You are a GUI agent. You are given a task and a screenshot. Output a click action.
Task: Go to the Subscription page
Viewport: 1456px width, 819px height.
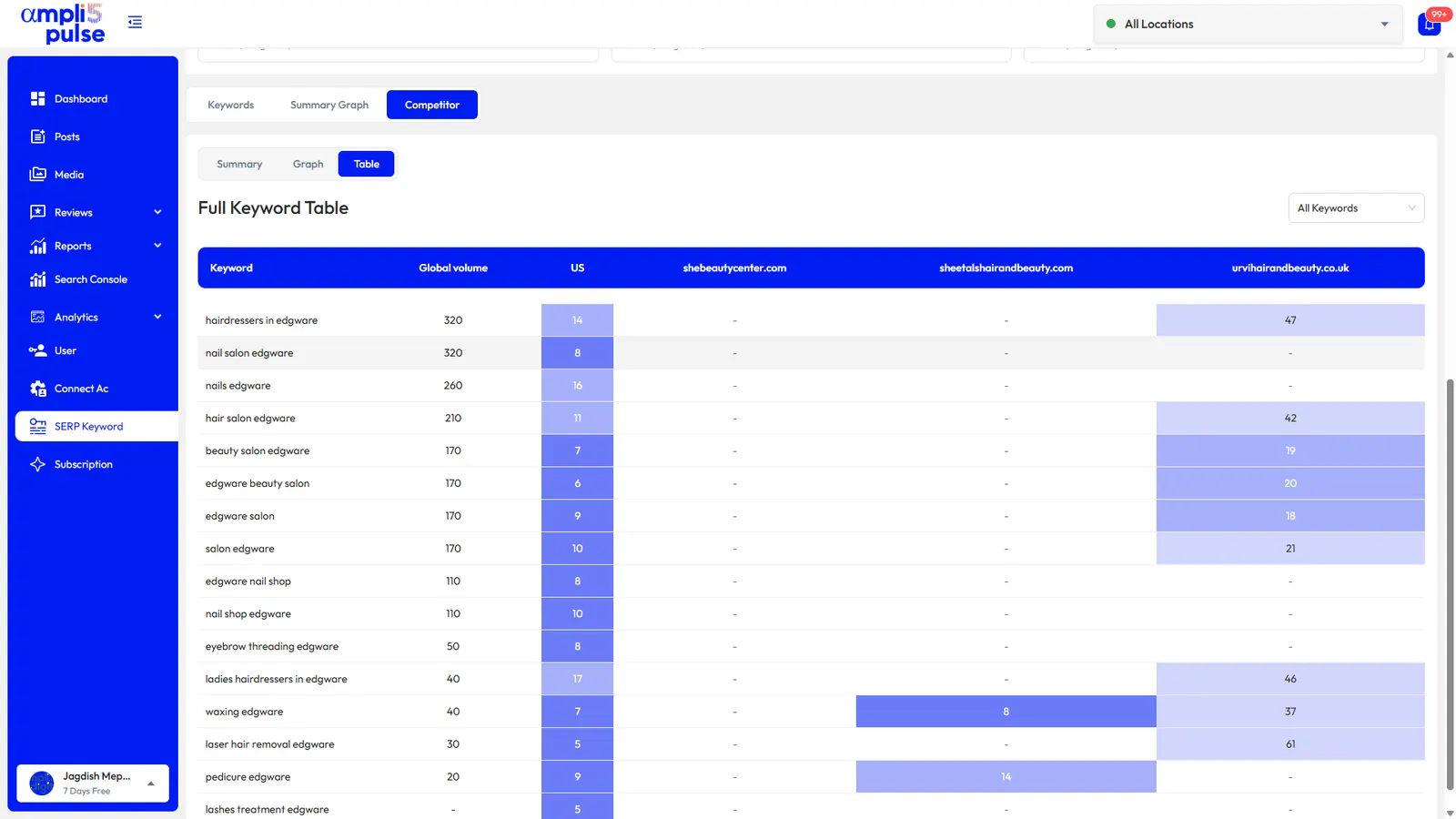tap(84, 464)
